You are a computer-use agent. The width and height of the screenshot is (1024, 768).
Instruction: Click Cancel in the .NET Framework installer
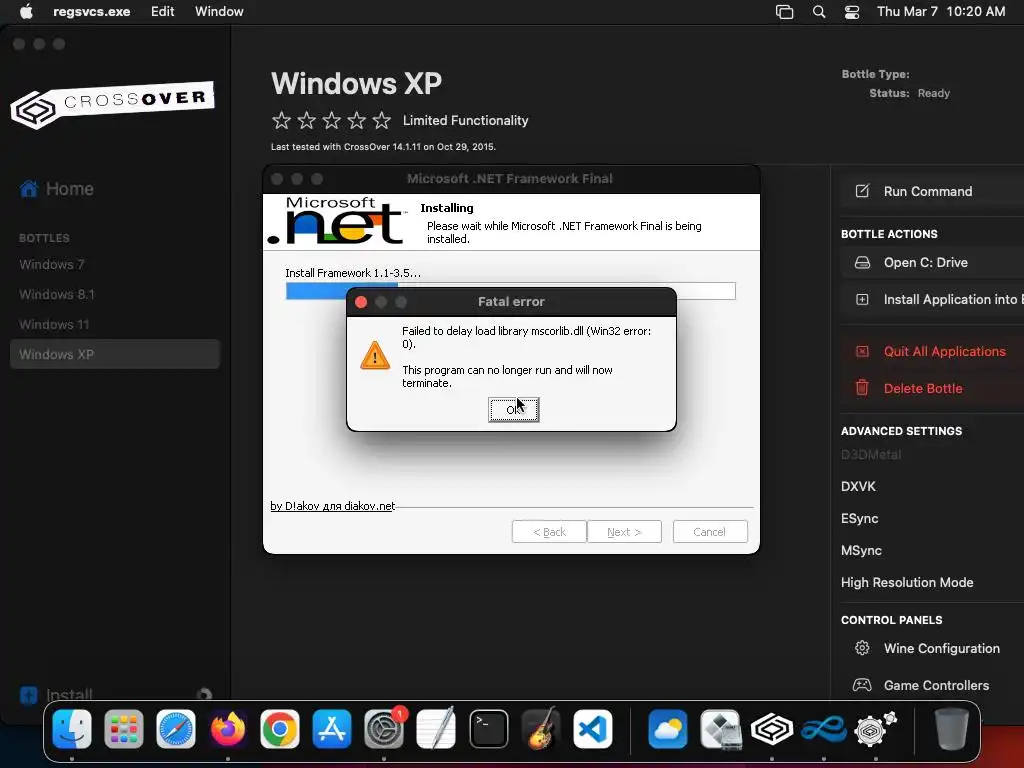(710, 532)
